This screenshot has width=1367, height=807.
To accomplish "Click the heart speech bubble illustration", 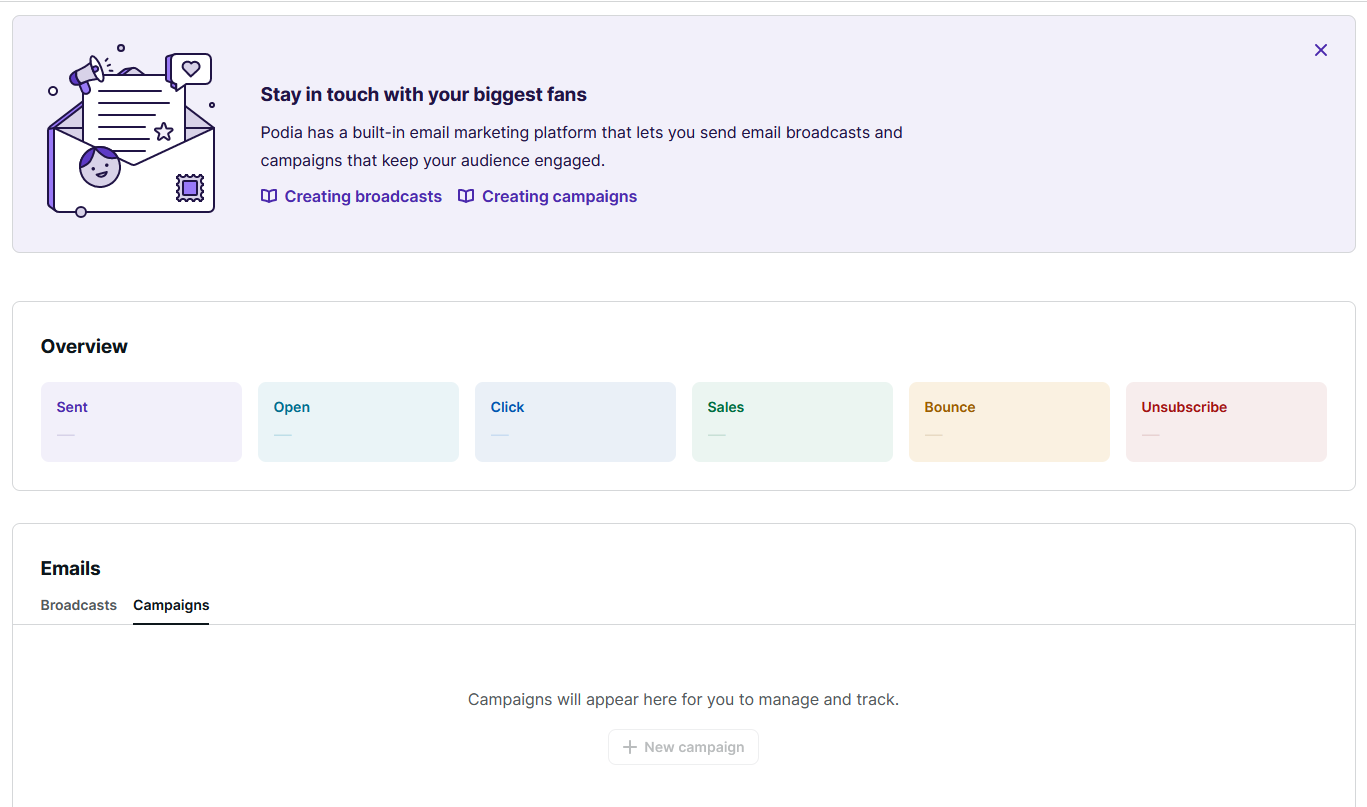I will click(x=191, y=69).
